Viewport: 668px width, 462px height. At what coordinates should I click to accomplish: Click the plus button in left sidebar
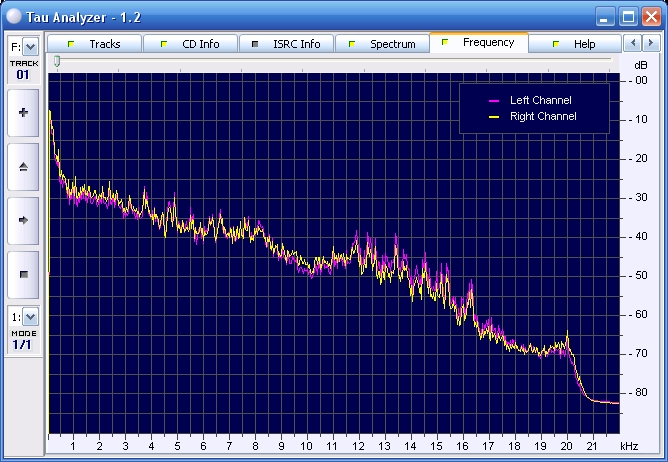tap(24, 113)
